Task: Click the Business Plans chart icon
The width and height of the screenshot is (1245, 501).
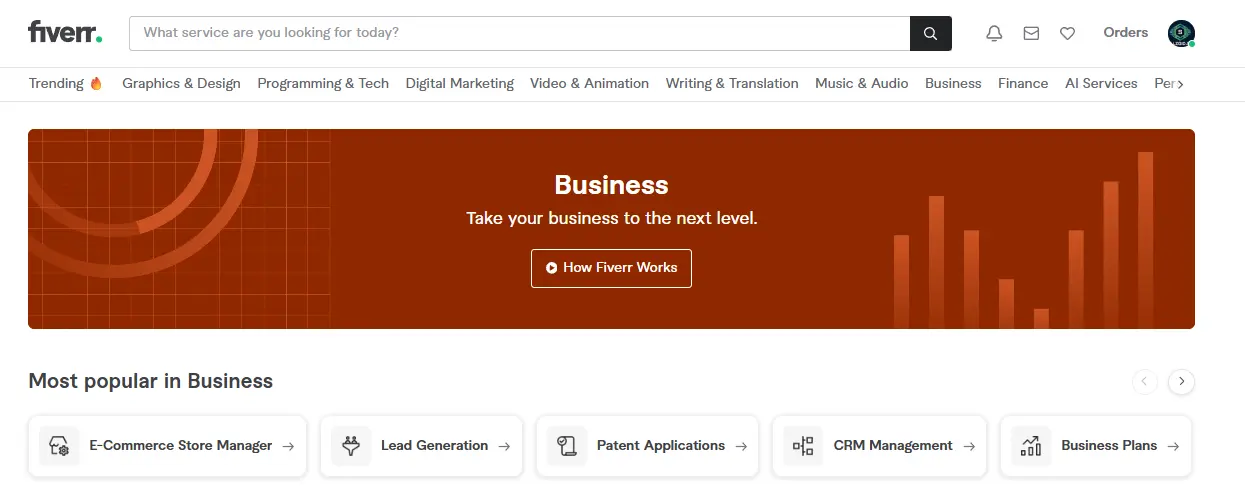Action: coord(1031,446)
